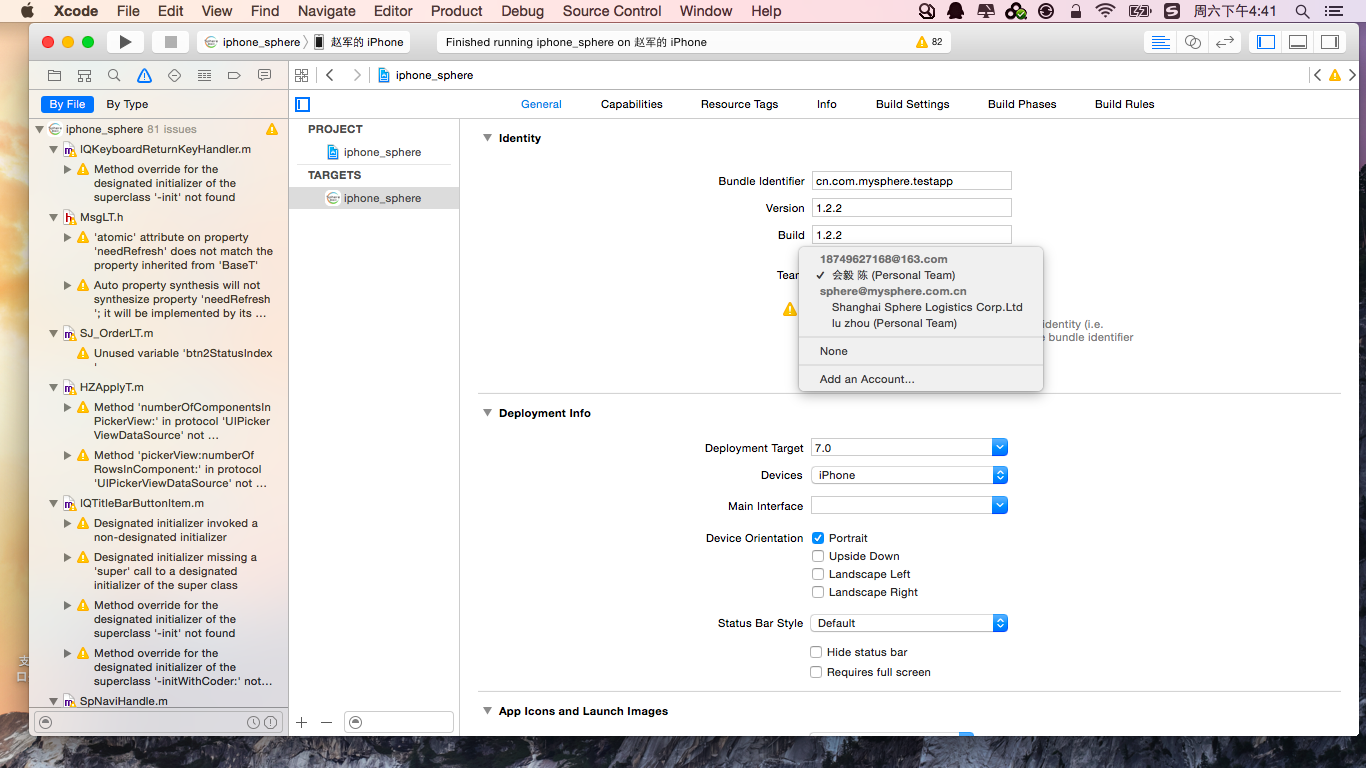Screen dimensions: 1366x768
Task: Hide the navigator pane
Action: pos(1266,42)
